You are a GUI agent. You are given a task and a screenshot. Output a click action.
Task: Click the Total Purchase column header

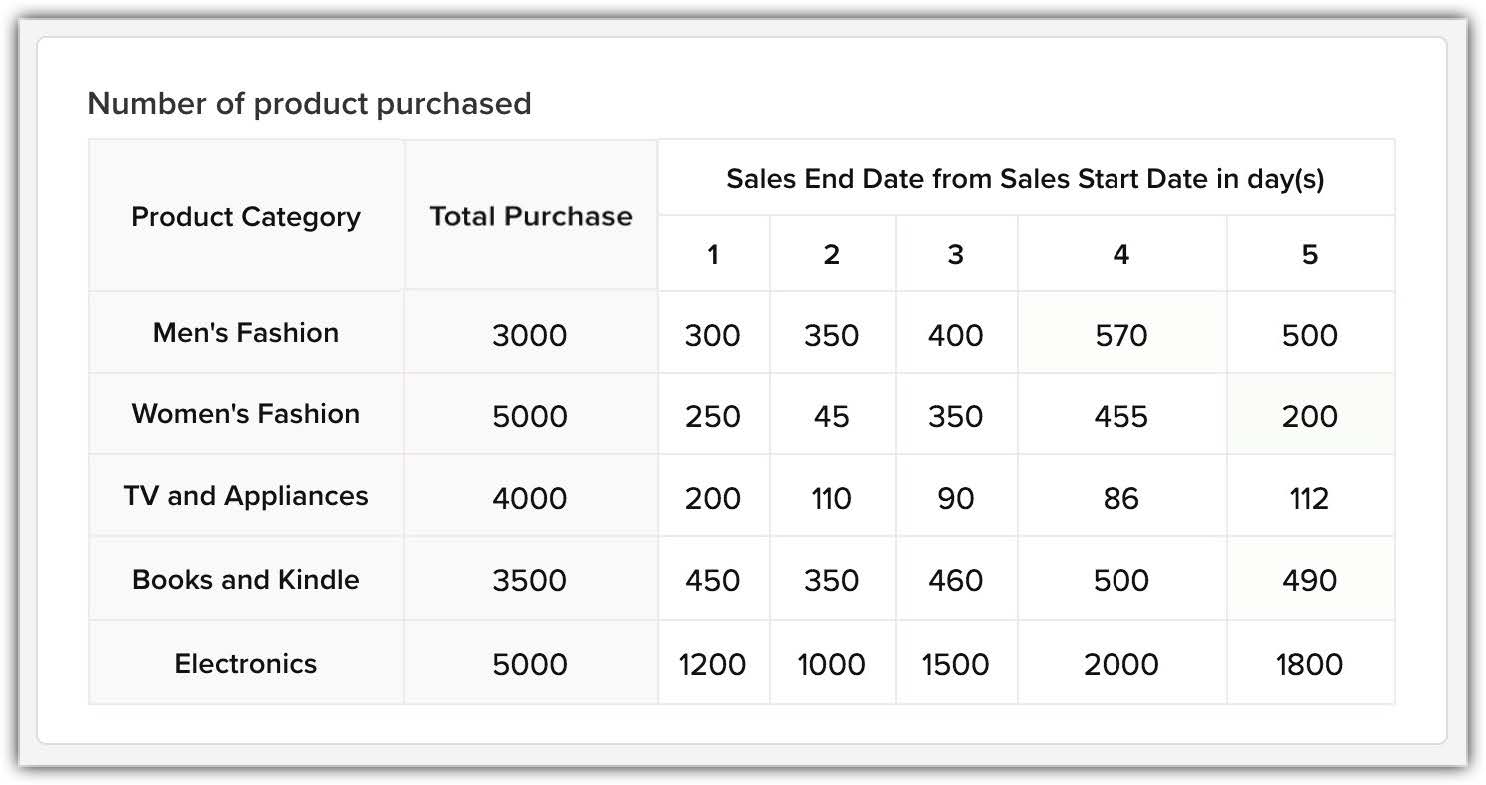tap(531, 217)
